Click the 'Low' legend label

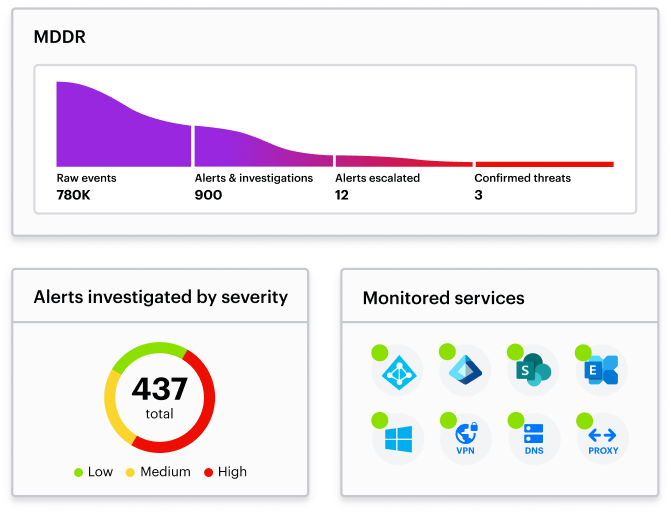pos(100,472)
